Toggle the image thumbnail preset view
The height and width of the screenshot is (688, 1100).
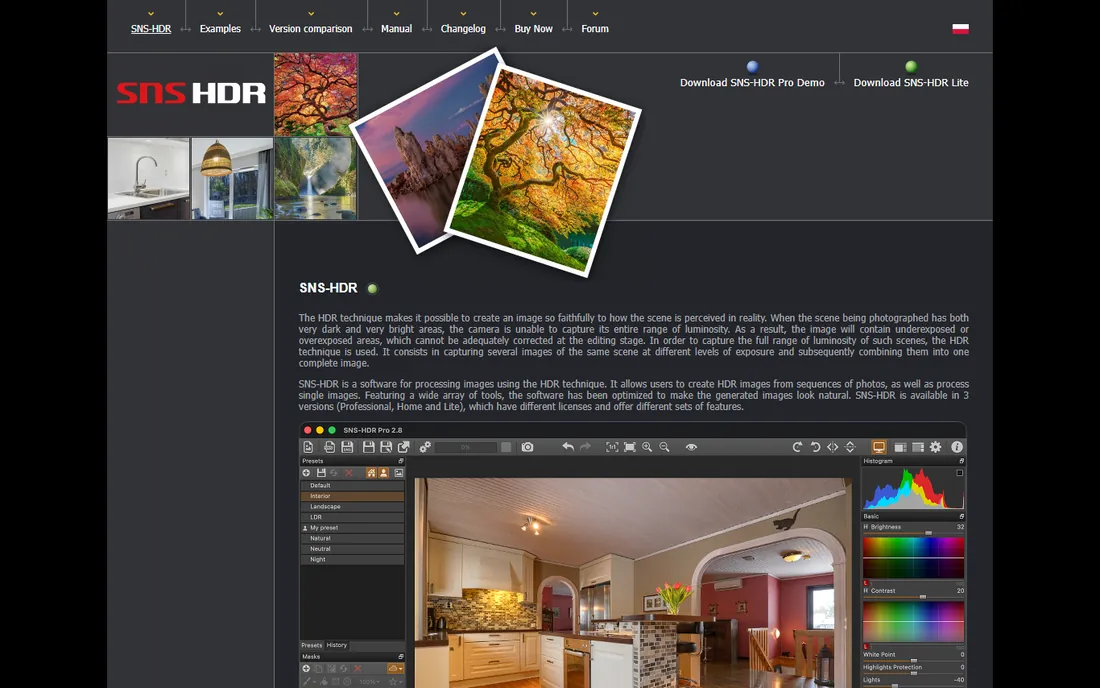398,473
